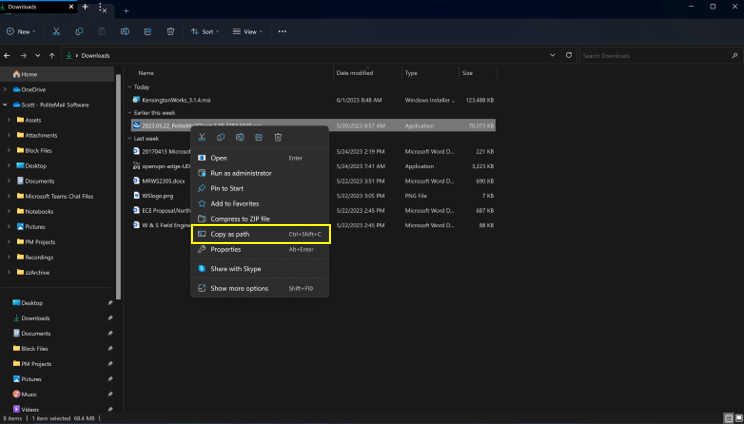This screenshot has width=744, height=424.
Task: Click the Share icon in the context menu
Action: click(259, 137)
